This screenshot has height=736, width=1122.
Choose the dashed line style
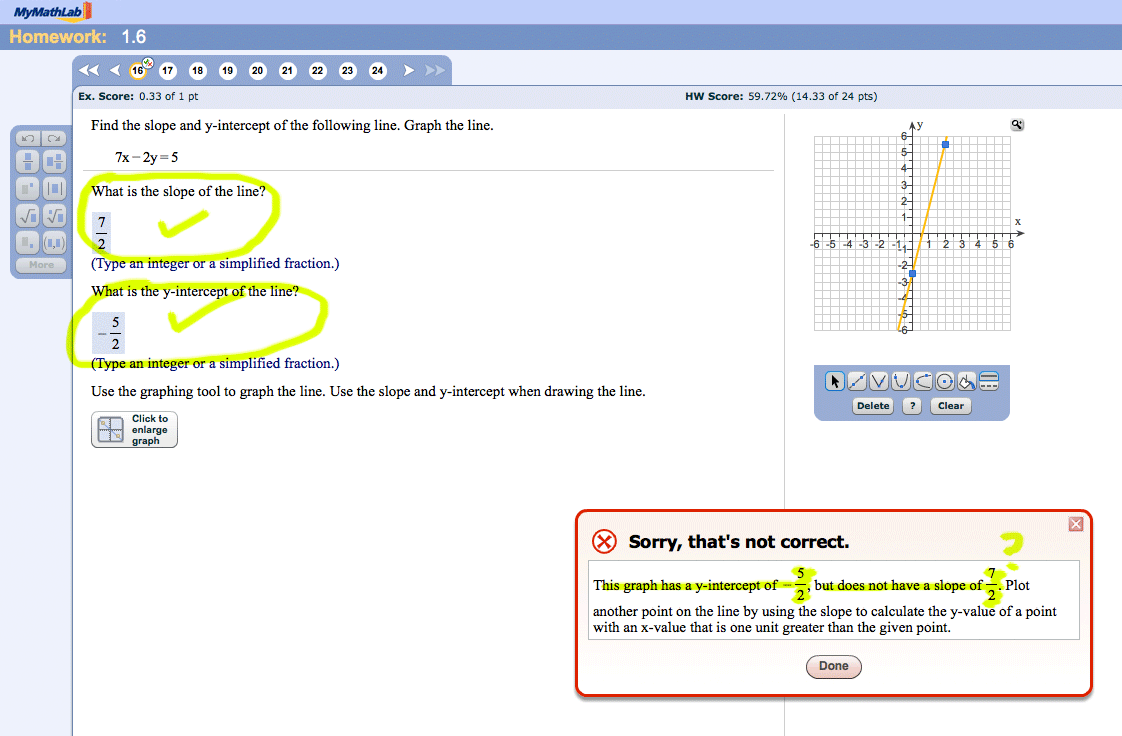(989, 386)
